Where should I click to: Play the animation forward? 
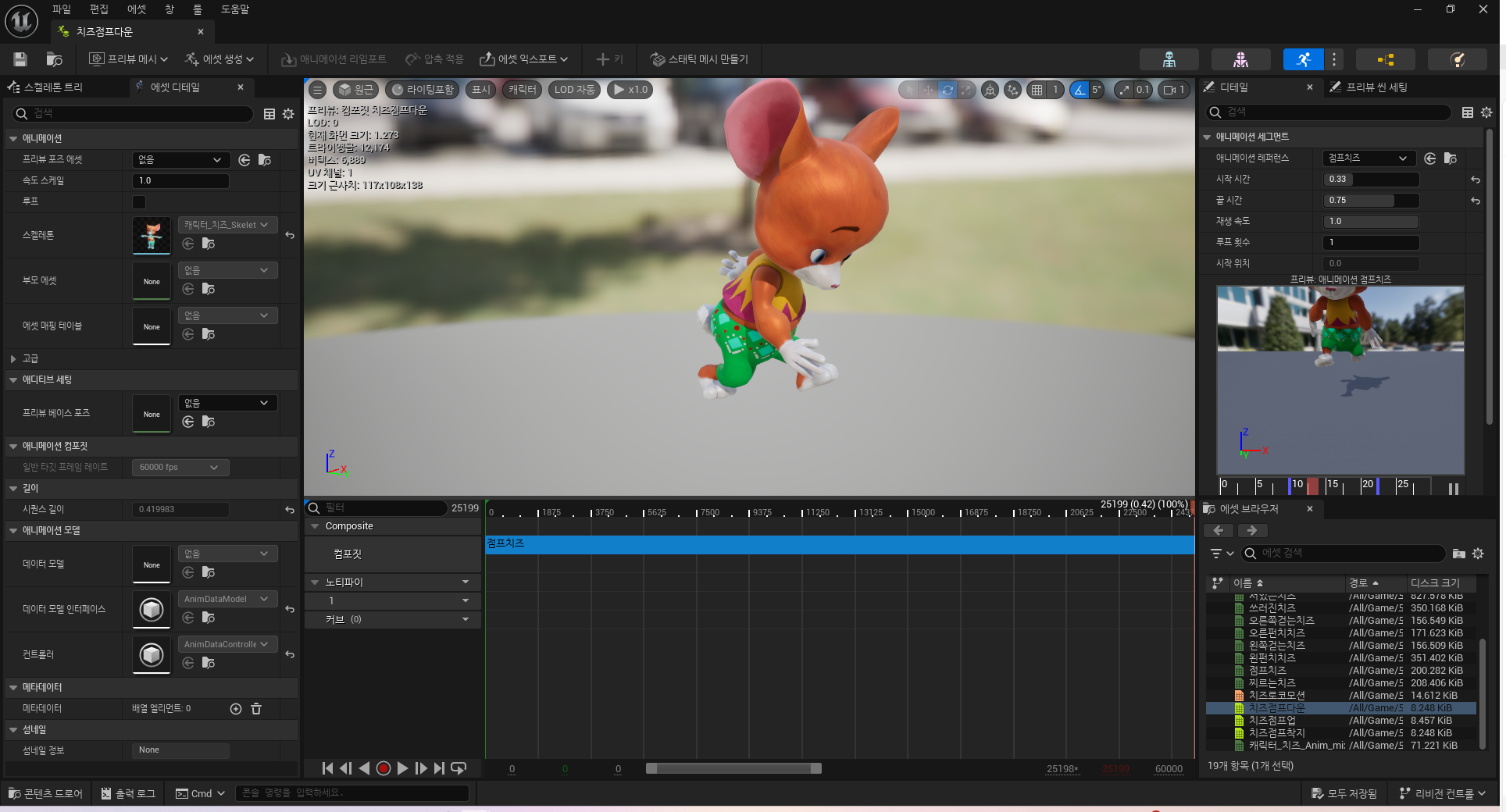pyautogui.click(x=402, y=768)
